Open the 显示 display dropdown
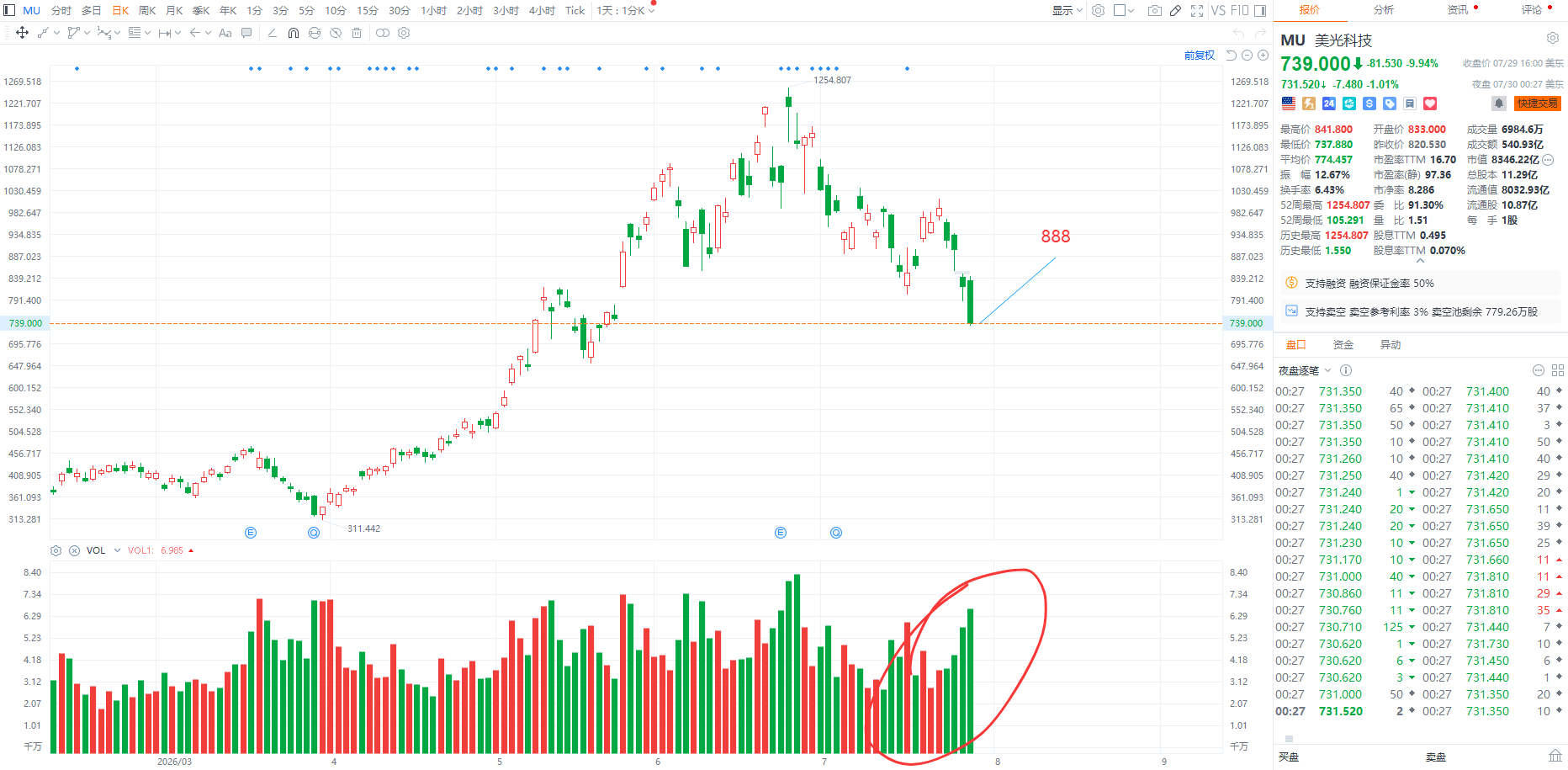The width and height of the screenshot is (1568, 770). (1067, 10)
